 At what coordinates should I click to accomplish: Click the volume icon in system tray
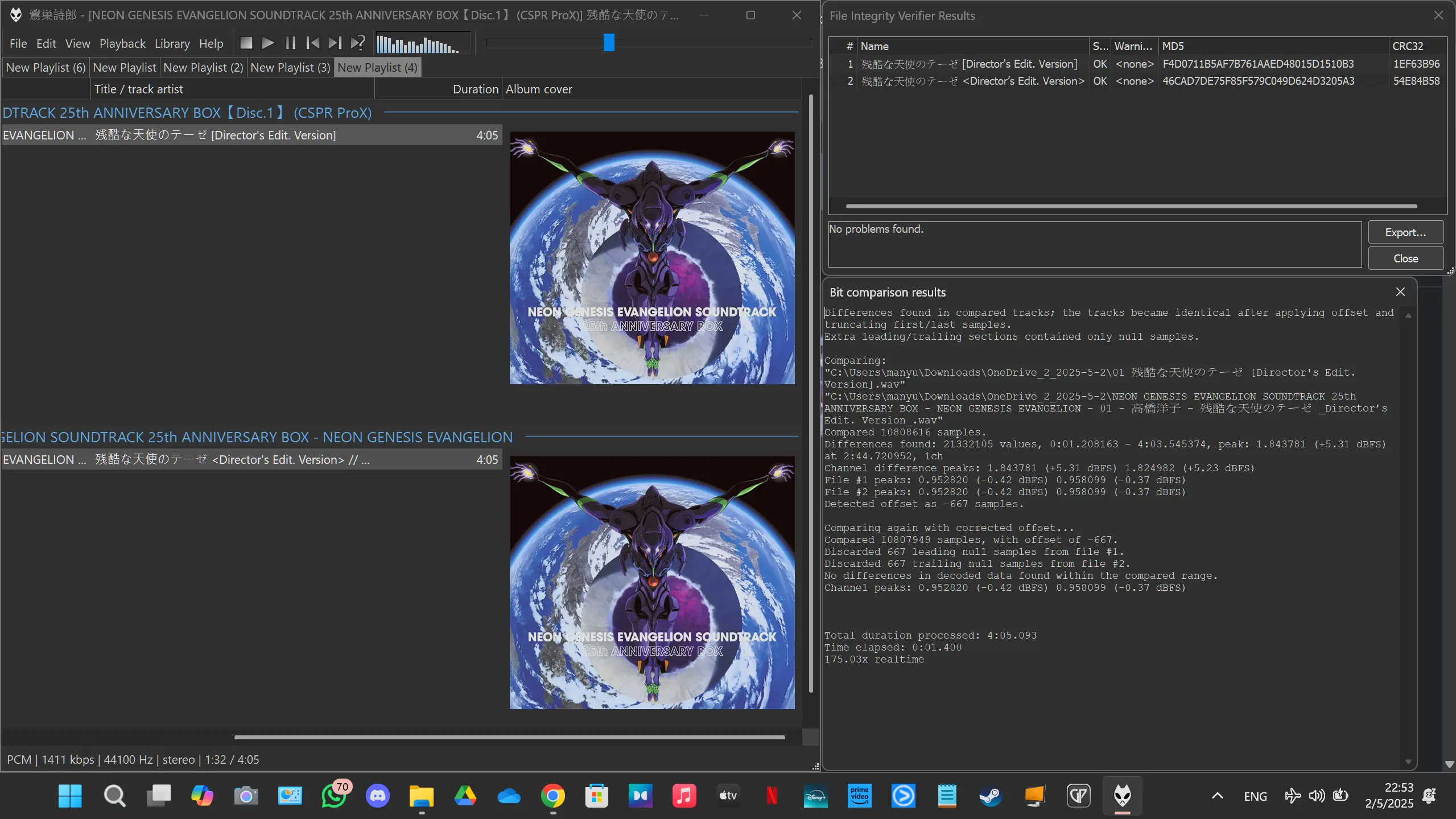(1317, 796)
